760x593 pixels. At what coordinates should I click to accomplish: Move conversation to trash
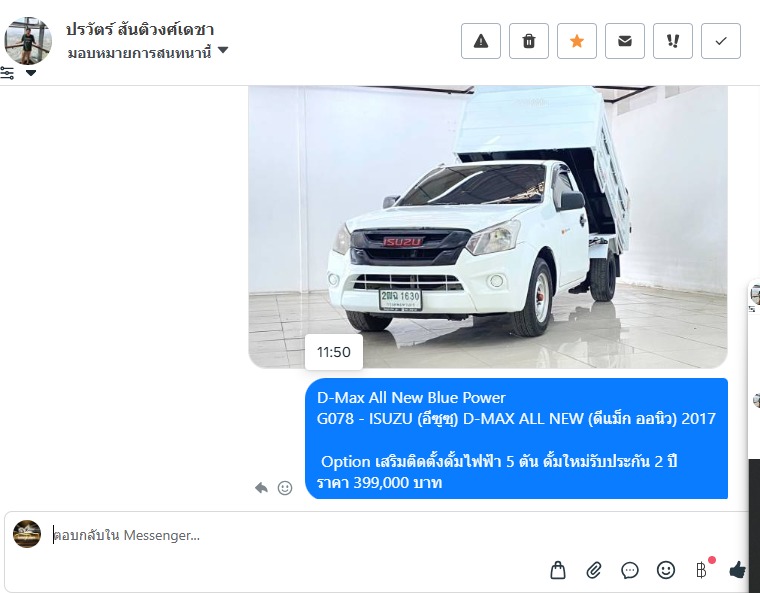(x=528, y=41)
